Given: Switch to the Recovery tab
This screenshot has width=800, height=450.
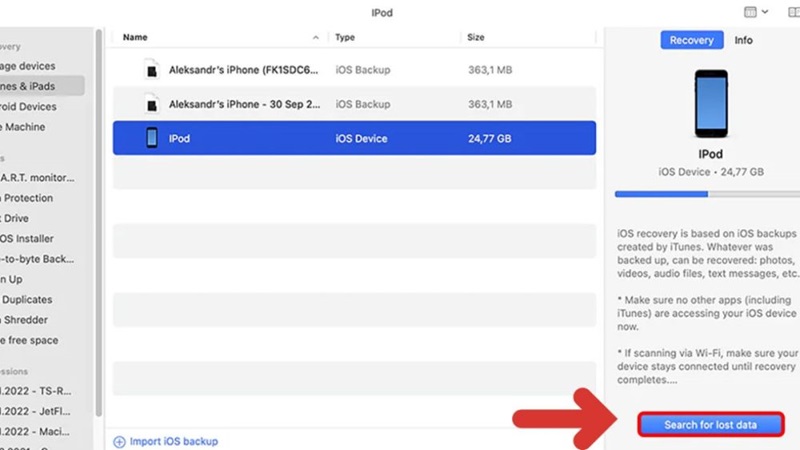Looking at the screenshot, I should 691,40.
